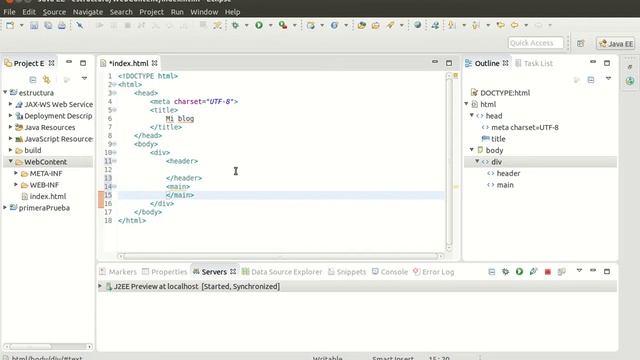Open the Project menu

151,12
